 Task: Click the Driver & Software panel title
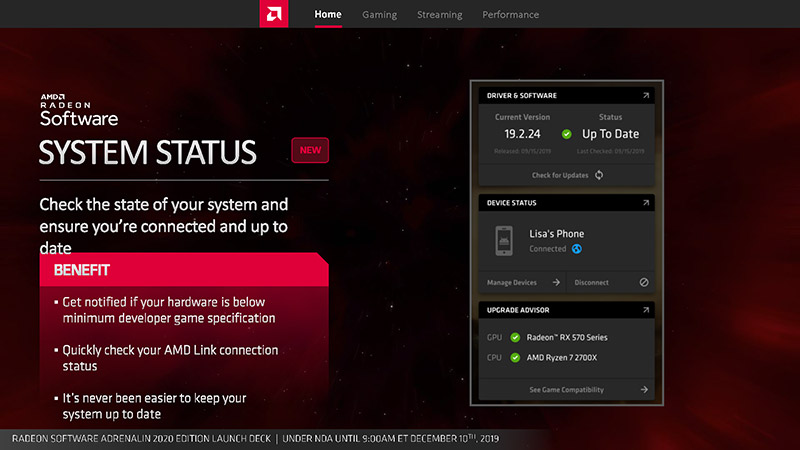click(521, 95)
